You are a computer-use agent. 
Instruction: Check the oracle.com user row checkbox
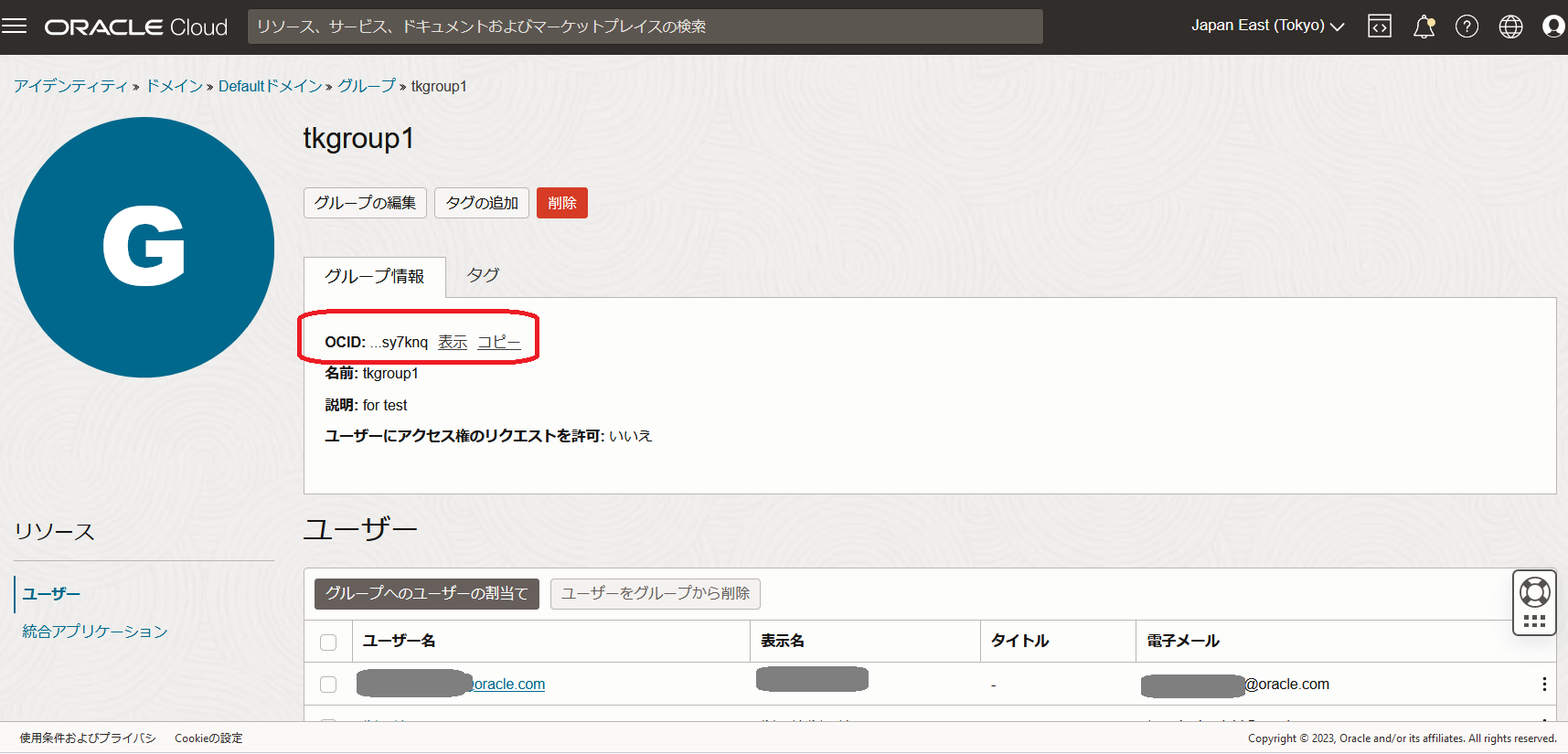[328, 685]
